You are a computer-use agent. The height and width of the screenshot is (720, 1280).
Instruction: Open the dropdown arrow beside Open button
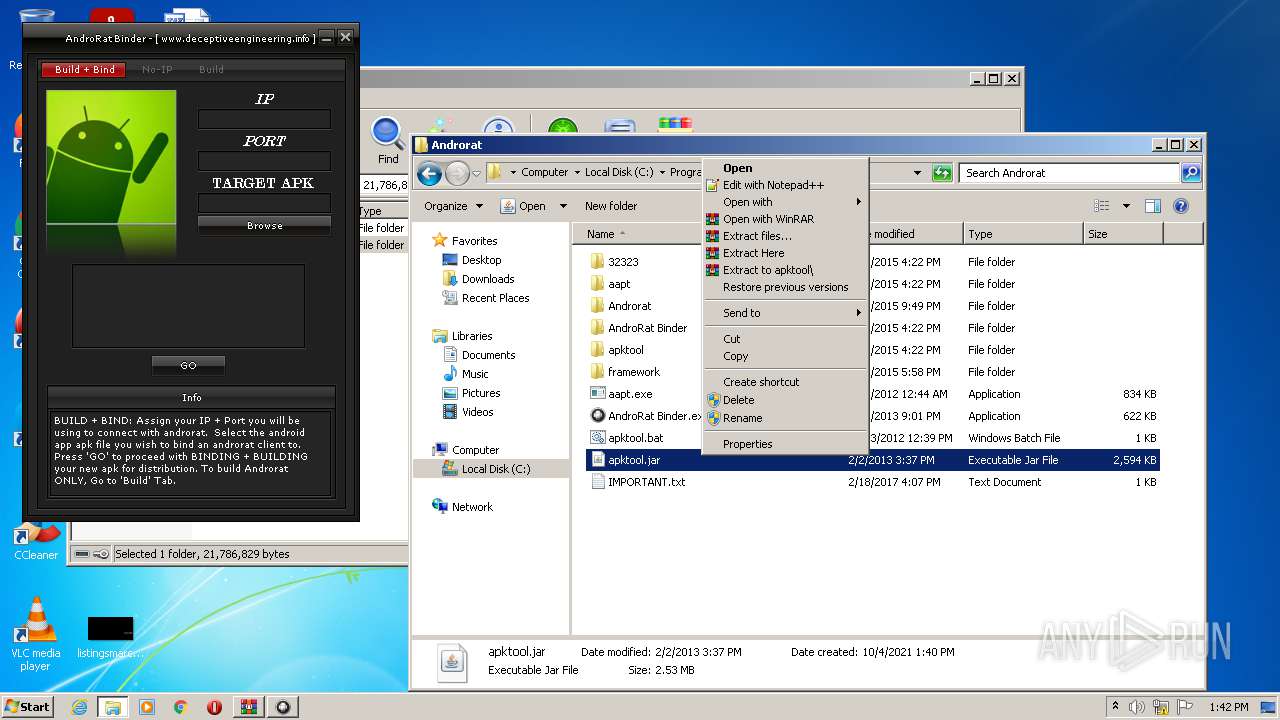click(563, 206)
